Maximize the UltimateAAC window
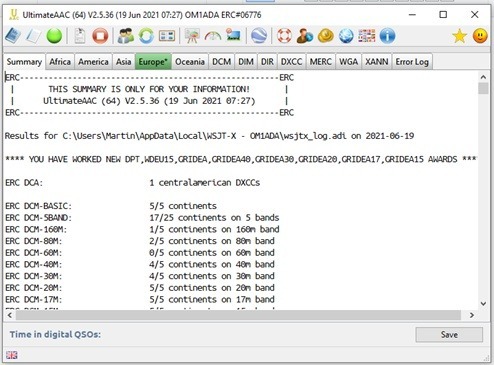The height and width of the screenshot is (365, 494). pos(443,14)
